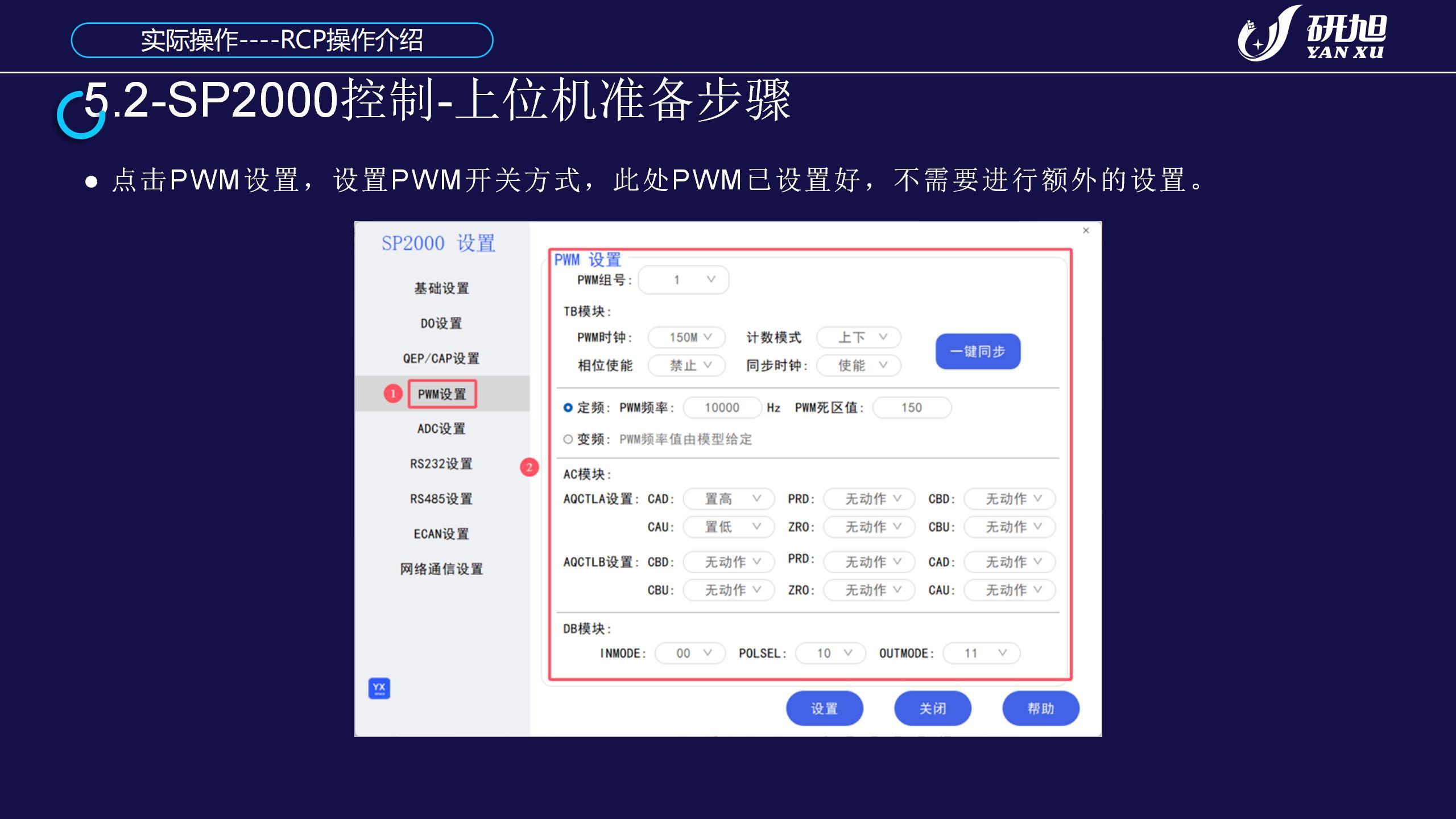Screen dimensions: 1456x819
Task: Select PWM设置 in sidebar
Action: click(x=442, y=394)
